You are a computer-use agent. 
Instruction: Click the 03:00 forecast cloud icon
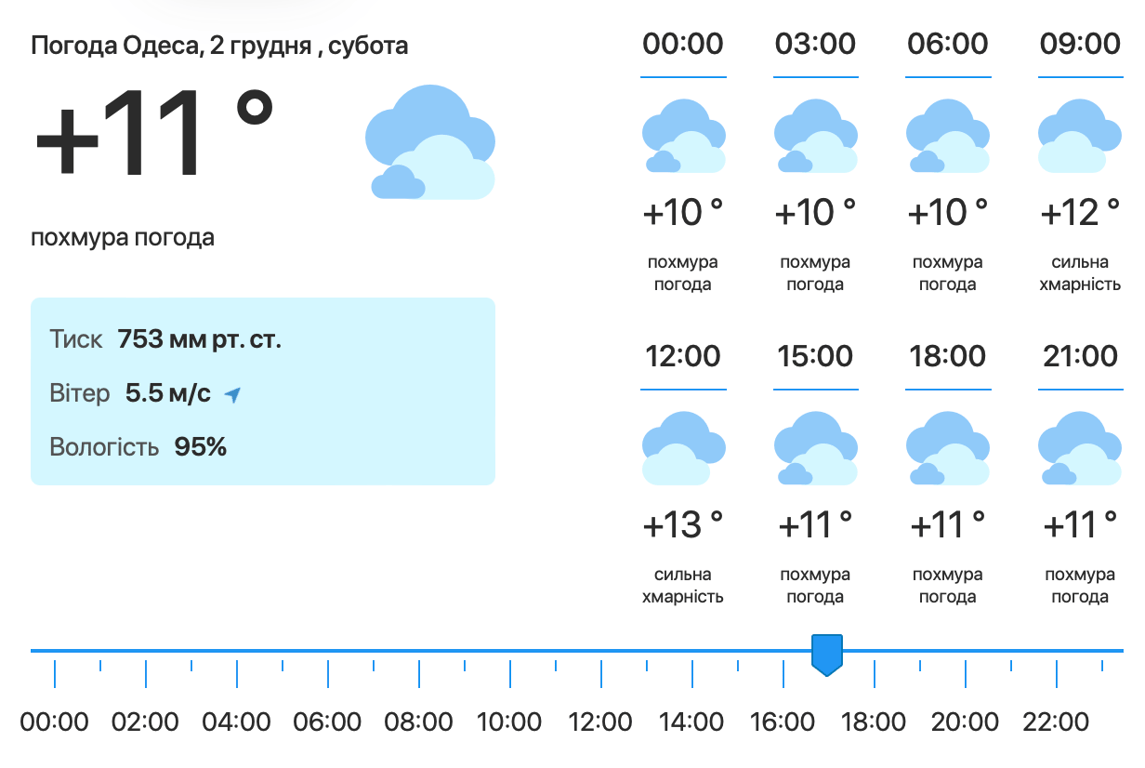(815, 137)
